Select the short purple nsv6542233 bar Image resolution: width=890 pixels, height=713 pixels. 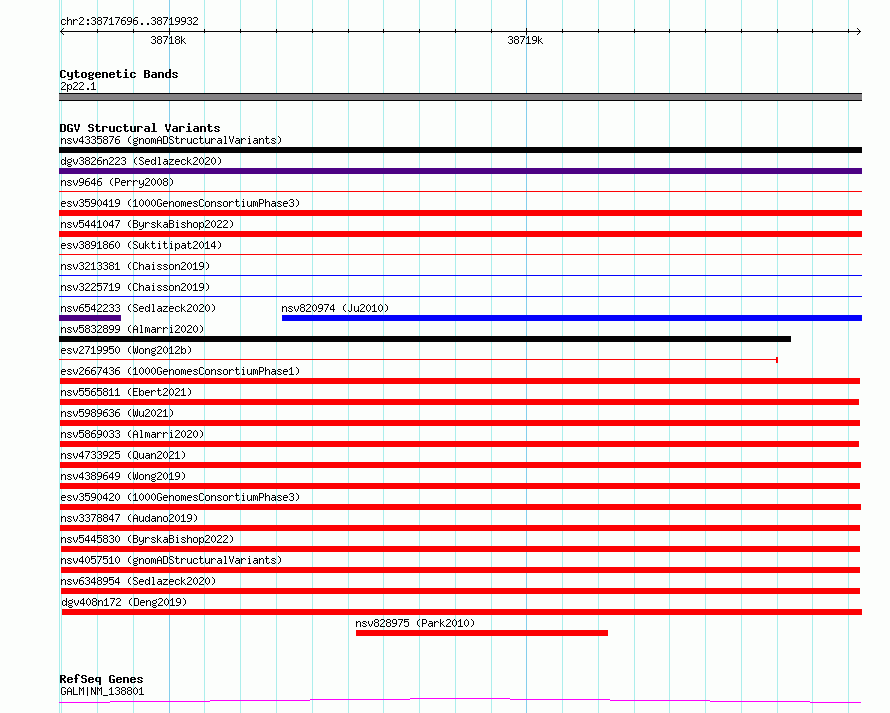point(90,318)
